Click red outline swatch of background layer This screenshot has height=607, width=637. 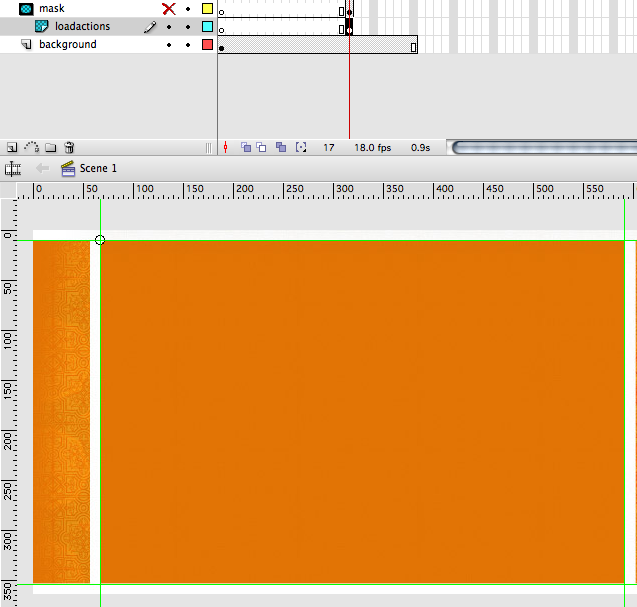[x=208, y=44]
